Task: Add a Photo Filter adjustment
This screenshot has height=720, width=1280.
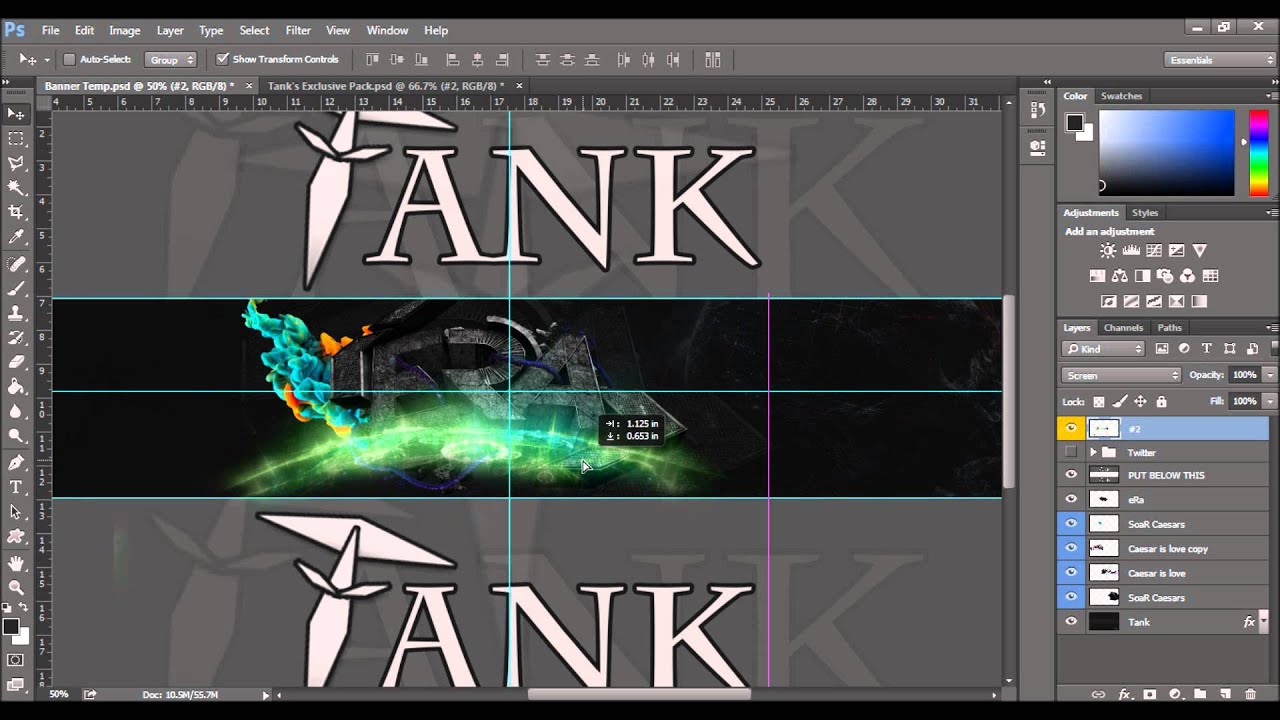Action: 1165,276
